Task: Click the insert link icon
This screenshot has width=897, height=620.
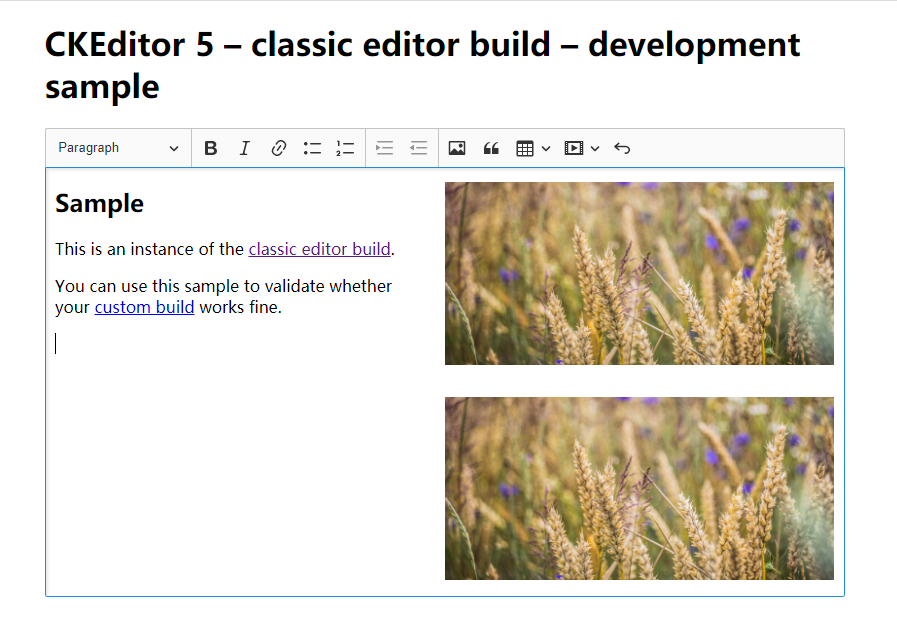Action: (x=279, y=148)
